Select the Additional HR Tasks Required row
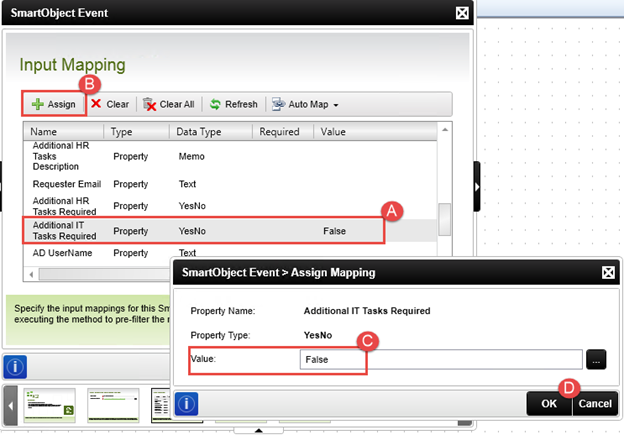 click(230, 206)
